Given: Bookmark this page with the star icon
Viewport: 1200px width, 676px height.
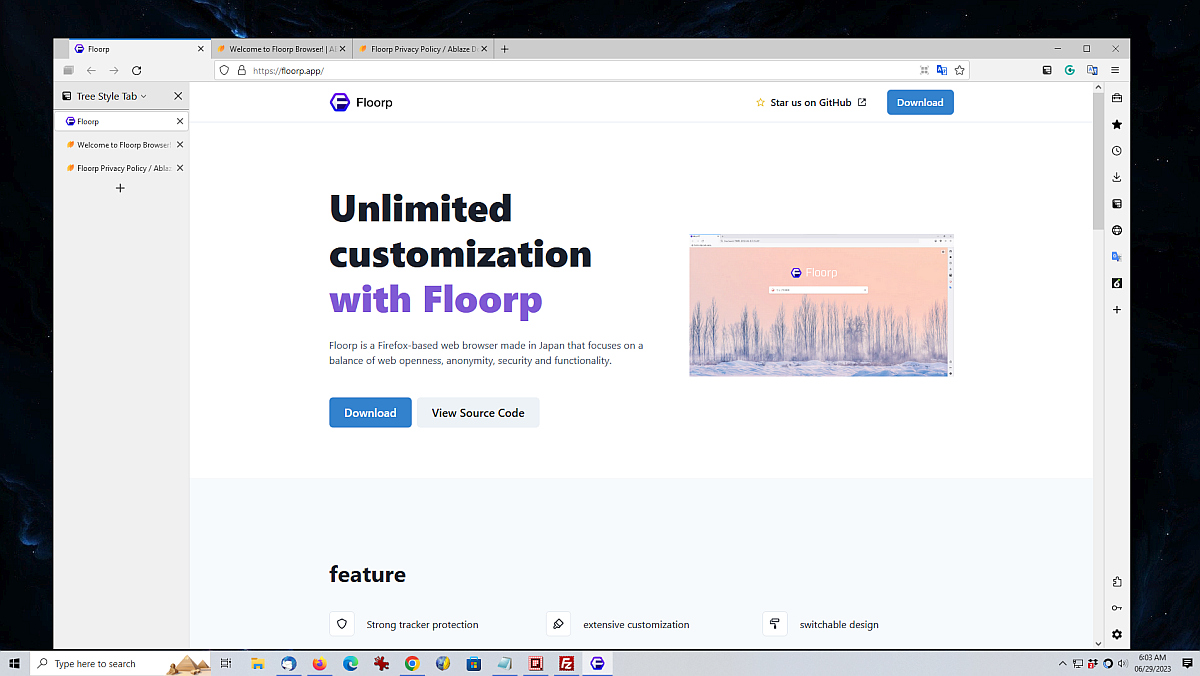Looking at the screenshot, I should [960, 71].
